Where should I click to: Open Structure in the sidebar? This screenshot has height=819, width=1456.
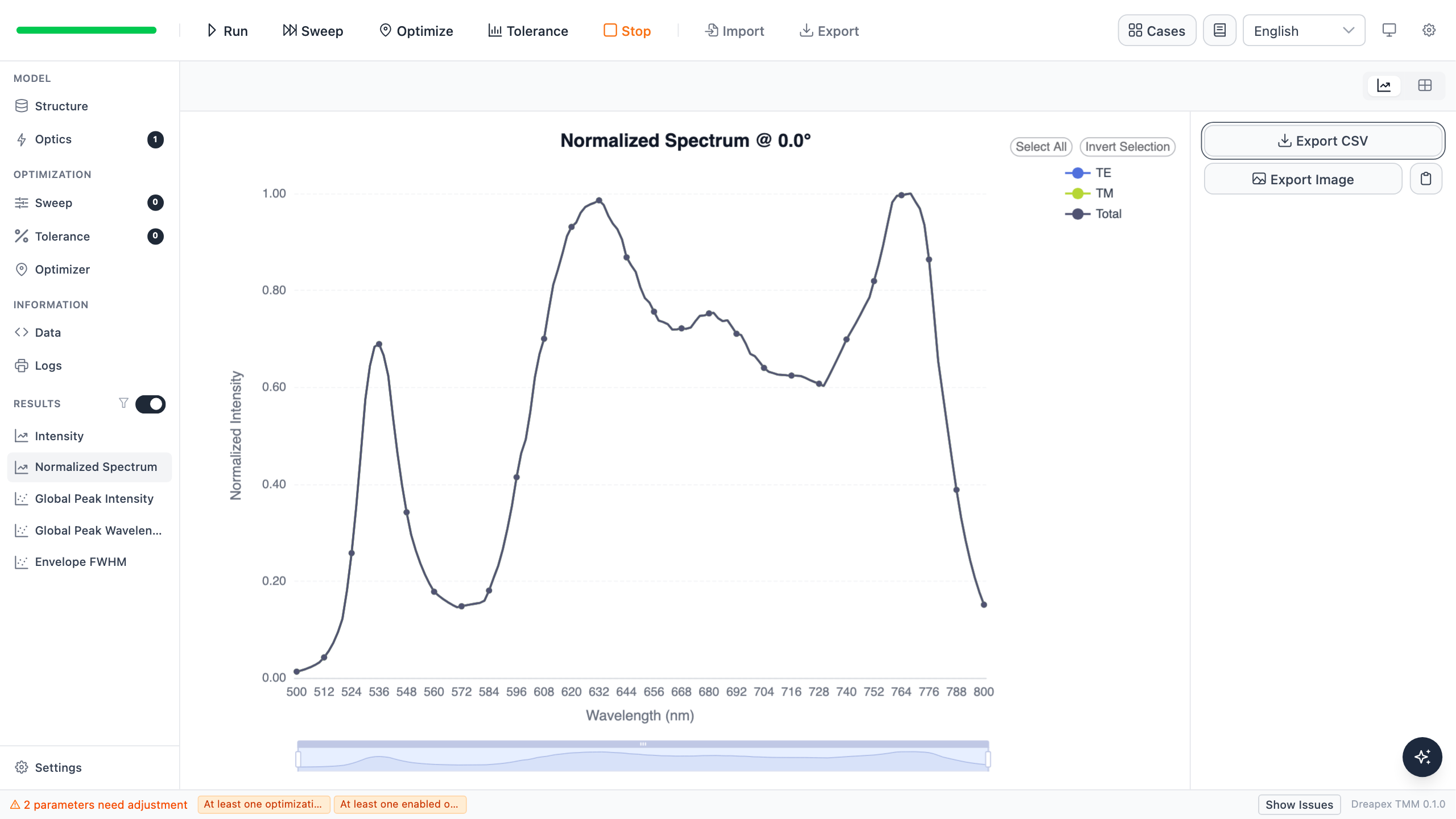coord(89,106)
